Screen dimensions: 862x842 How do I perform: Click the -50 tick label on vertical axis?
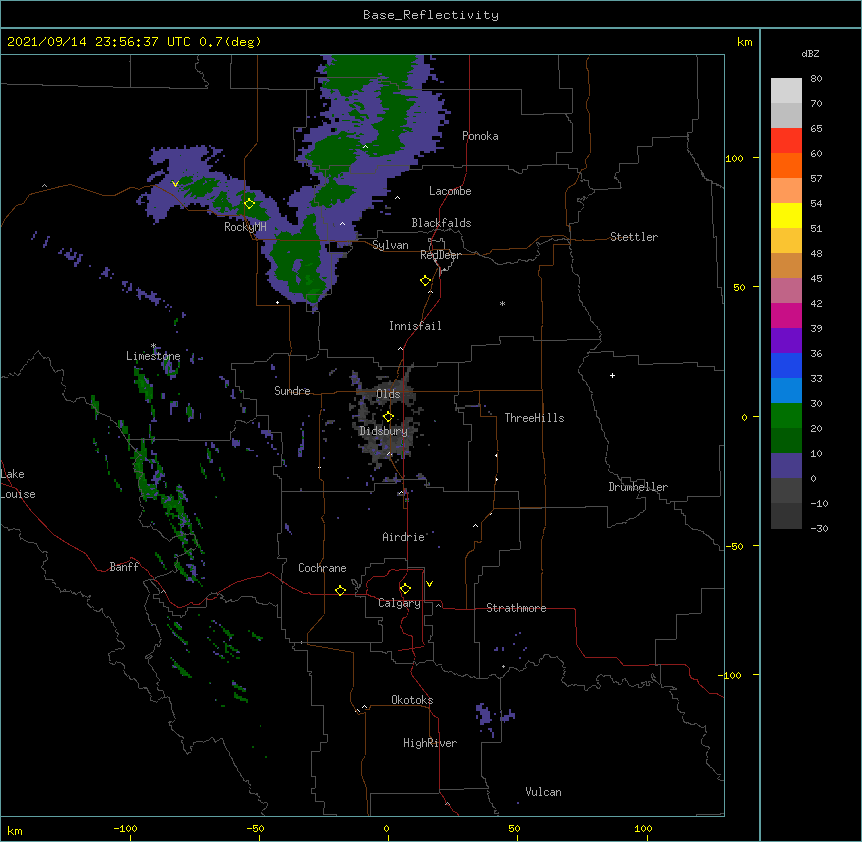[x=734, y=546]
